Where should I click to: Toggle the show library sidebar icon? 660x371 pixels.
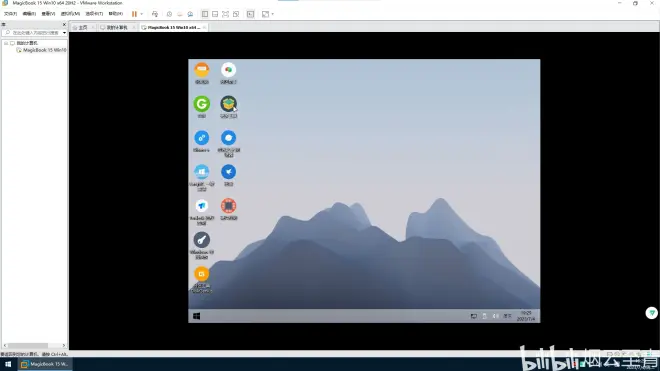tap(205, 14)
